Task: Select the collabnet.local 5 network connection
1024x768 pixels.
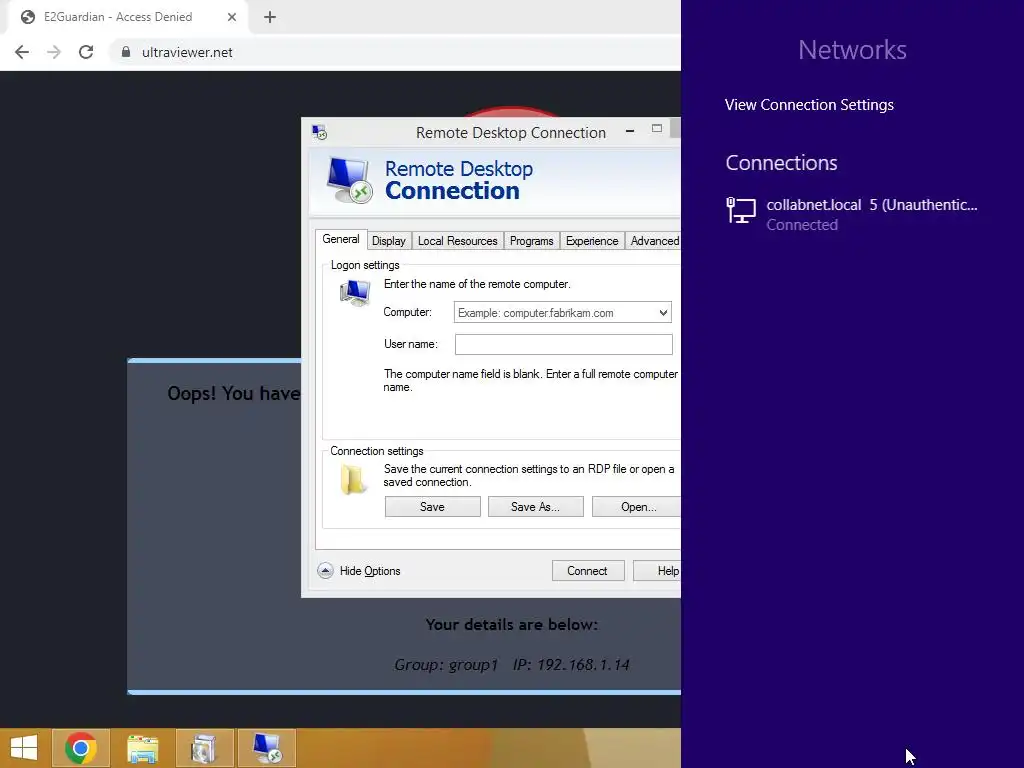Action: [852, 214]
